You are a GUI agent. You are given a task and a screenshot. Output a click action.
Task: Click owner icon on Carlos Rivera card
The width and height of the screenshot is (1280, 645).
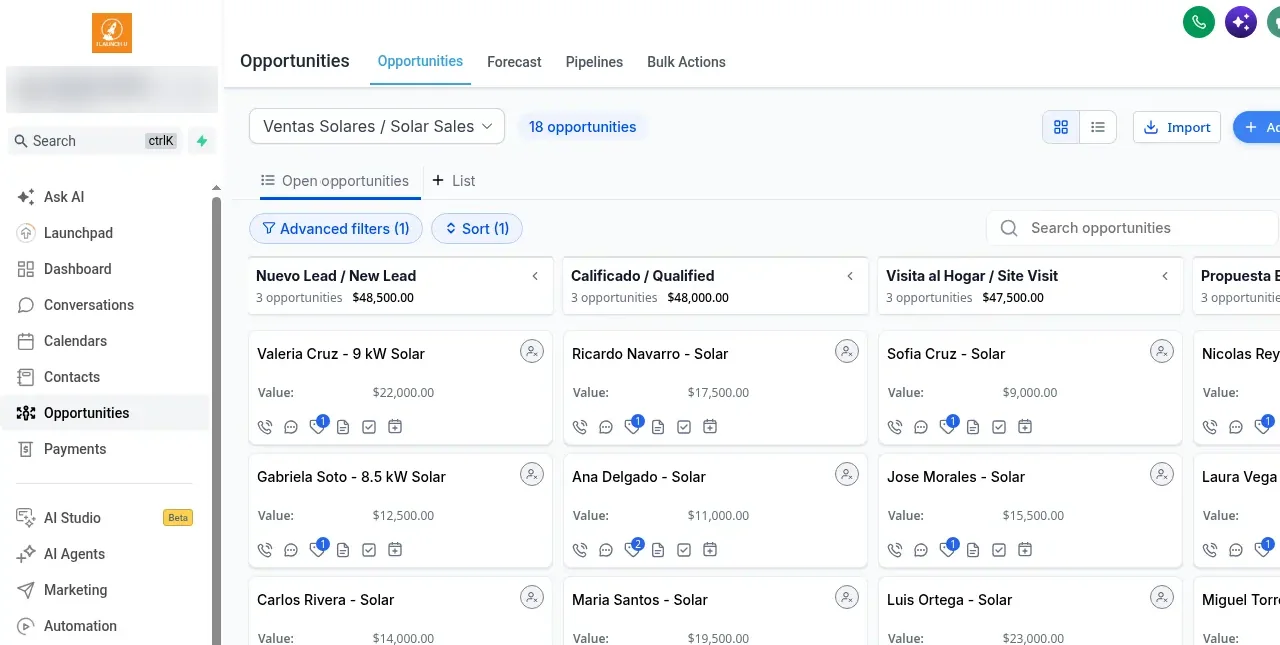[x=531, y=597]
